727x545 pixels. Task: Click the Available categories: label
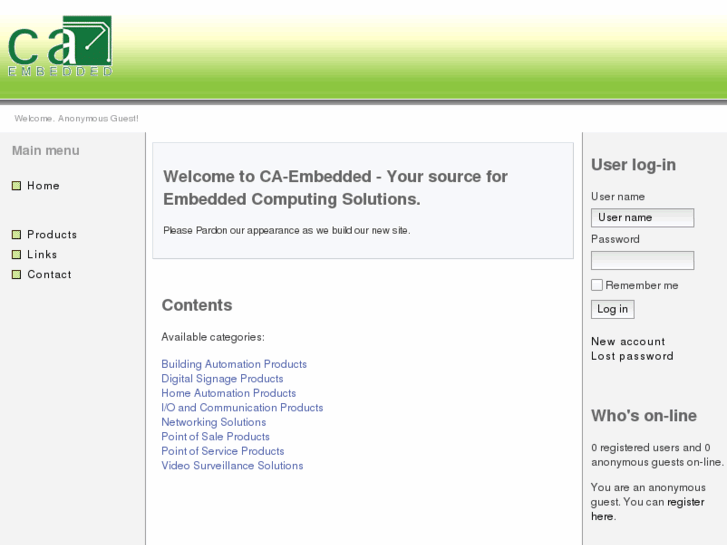[213, 337]
